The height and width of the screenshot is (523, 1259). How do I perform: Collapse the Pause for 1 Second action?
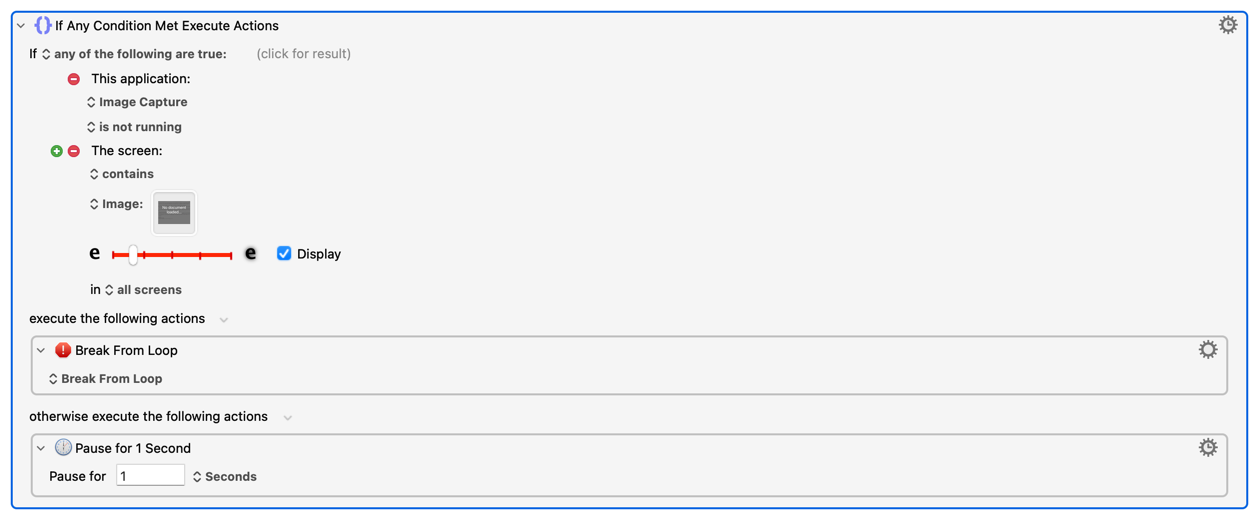pyautogui.click(x=41, y=449)
